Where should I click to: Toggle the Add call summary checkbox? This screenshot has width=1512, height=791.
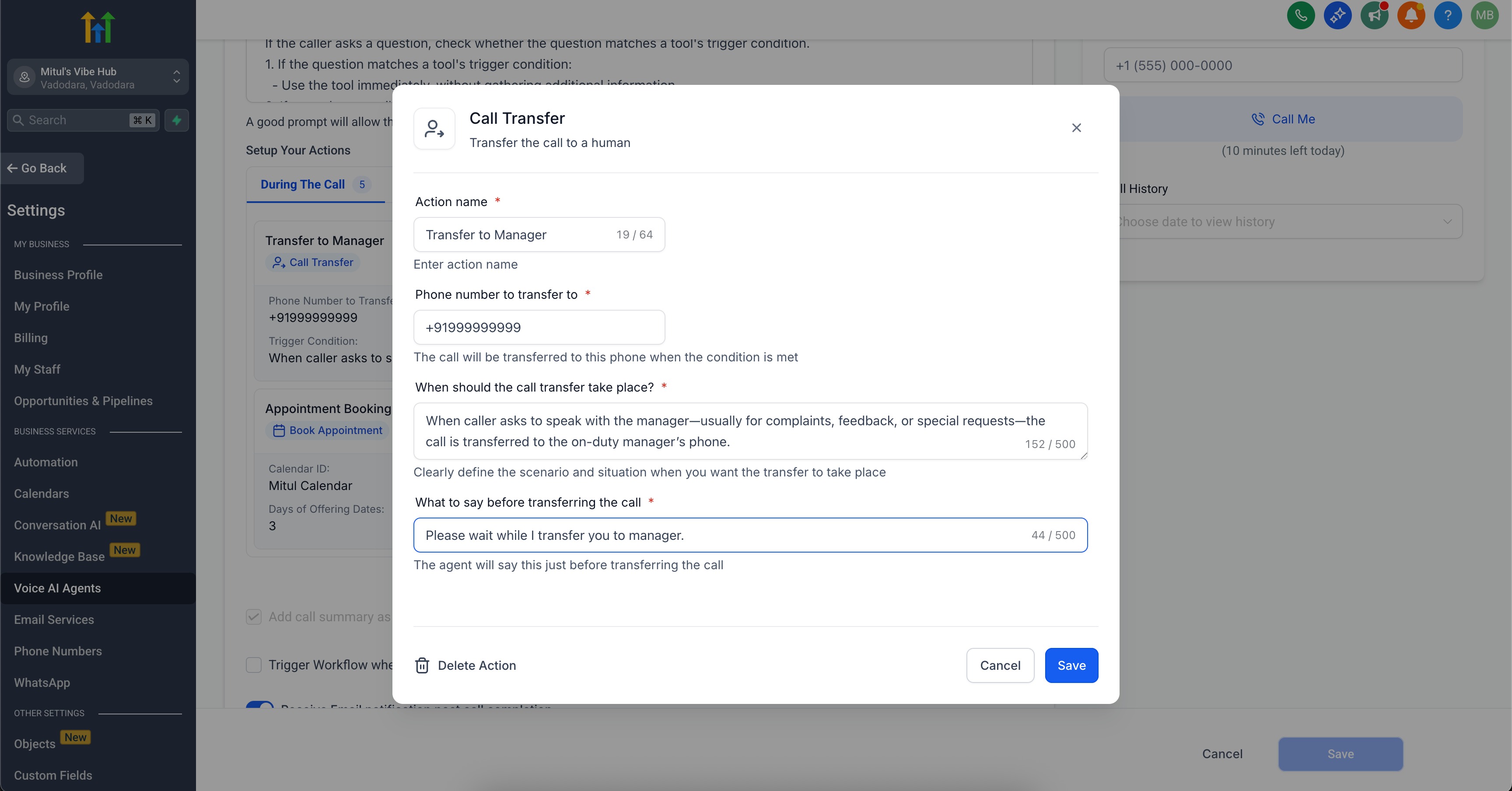(x=254, y=617)
